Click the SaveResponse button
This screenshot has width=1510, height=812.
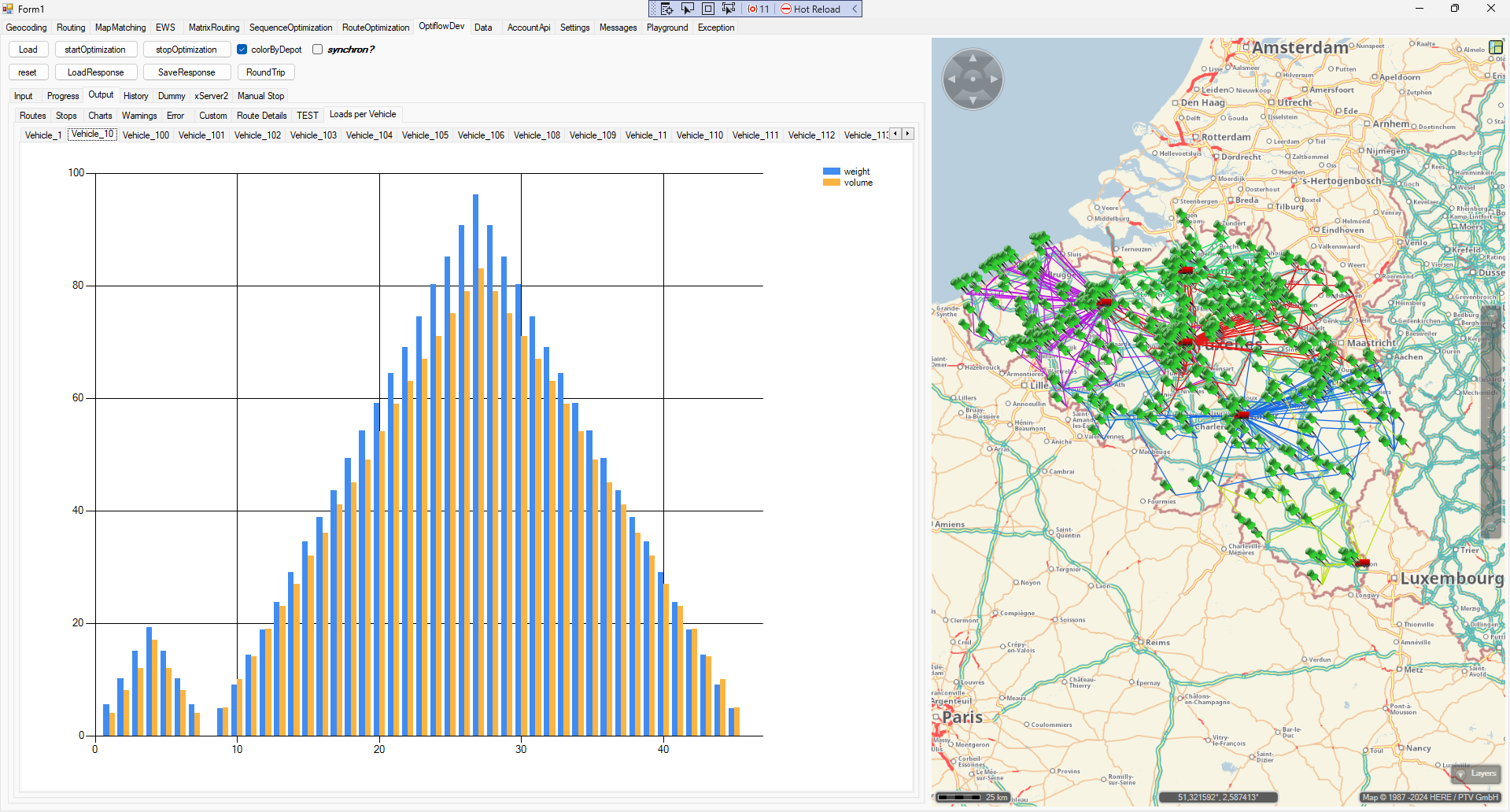coord(186,72)
